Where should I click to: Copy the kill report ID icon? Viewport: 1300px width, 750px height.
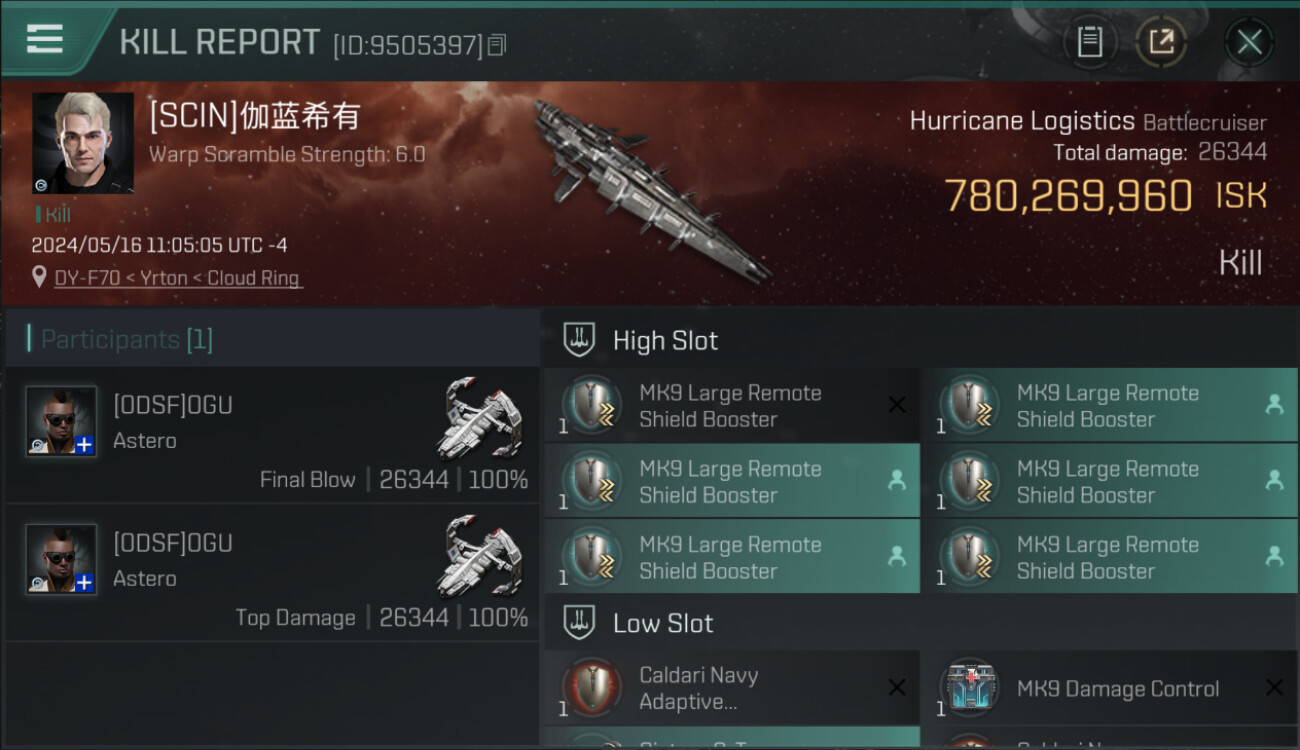[x=497, y=45]
